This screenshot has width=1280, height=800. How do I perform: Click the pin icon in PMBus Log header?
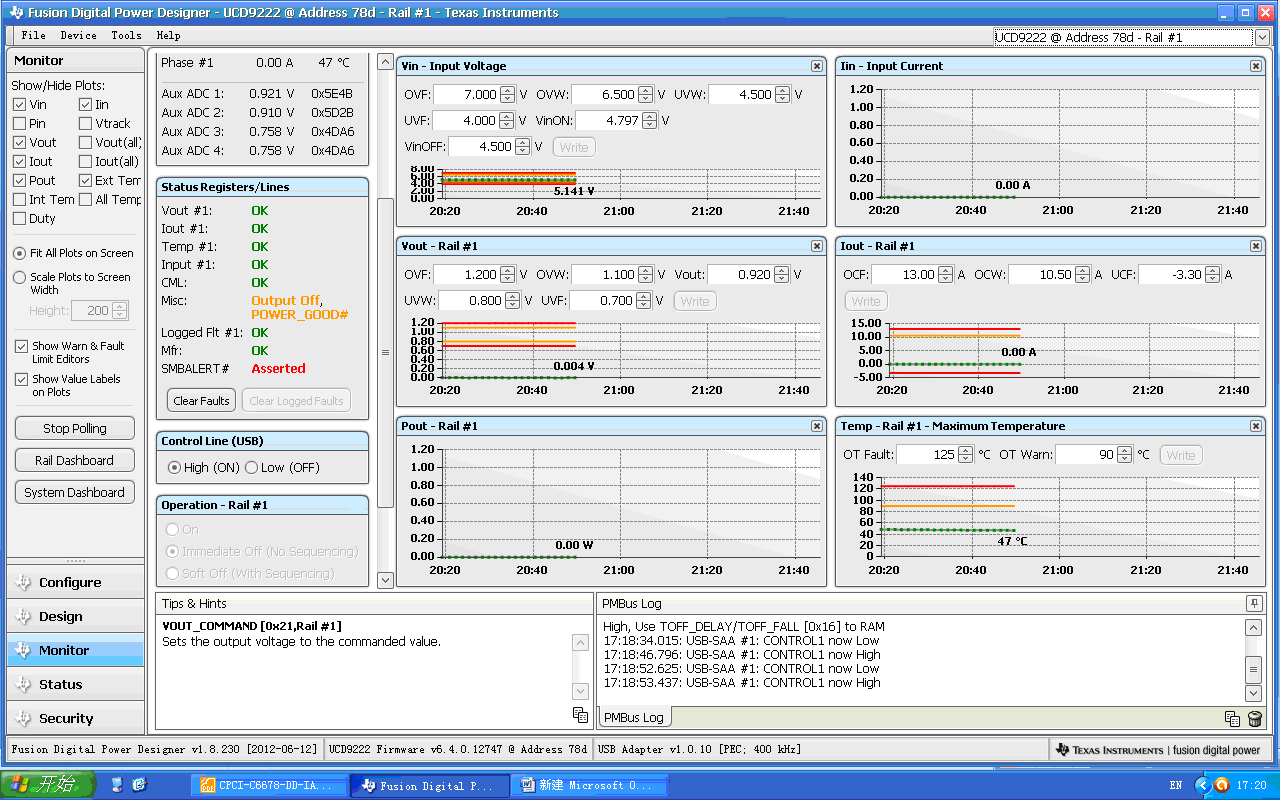1253,603
